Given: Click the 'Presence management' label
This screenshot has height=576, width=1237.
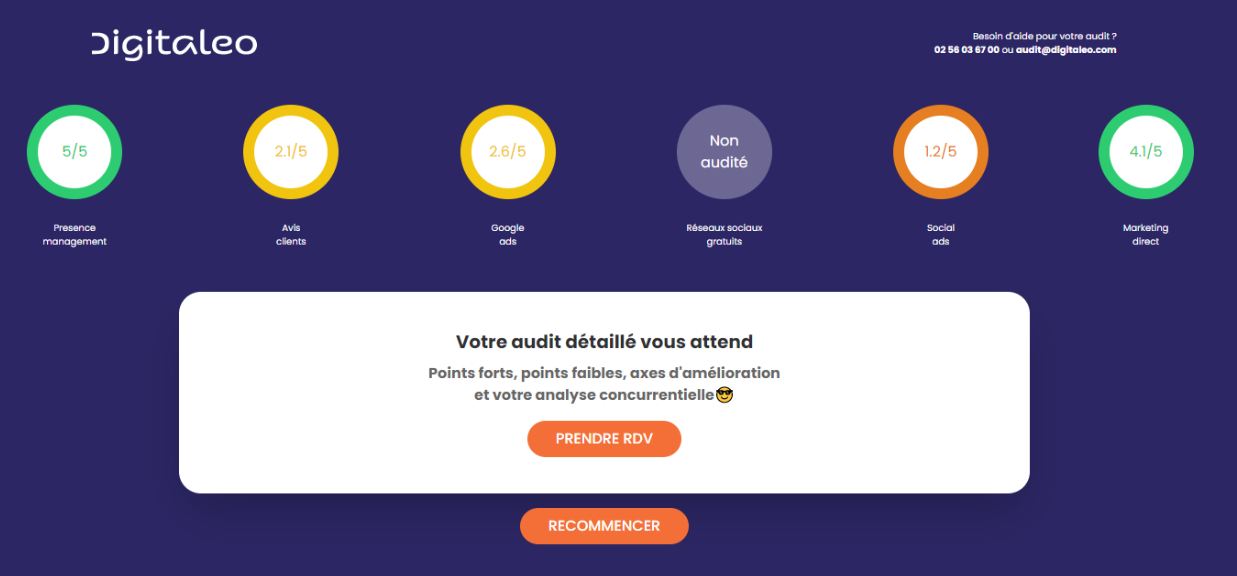Looking at the screenshot, I should point(75,235).
